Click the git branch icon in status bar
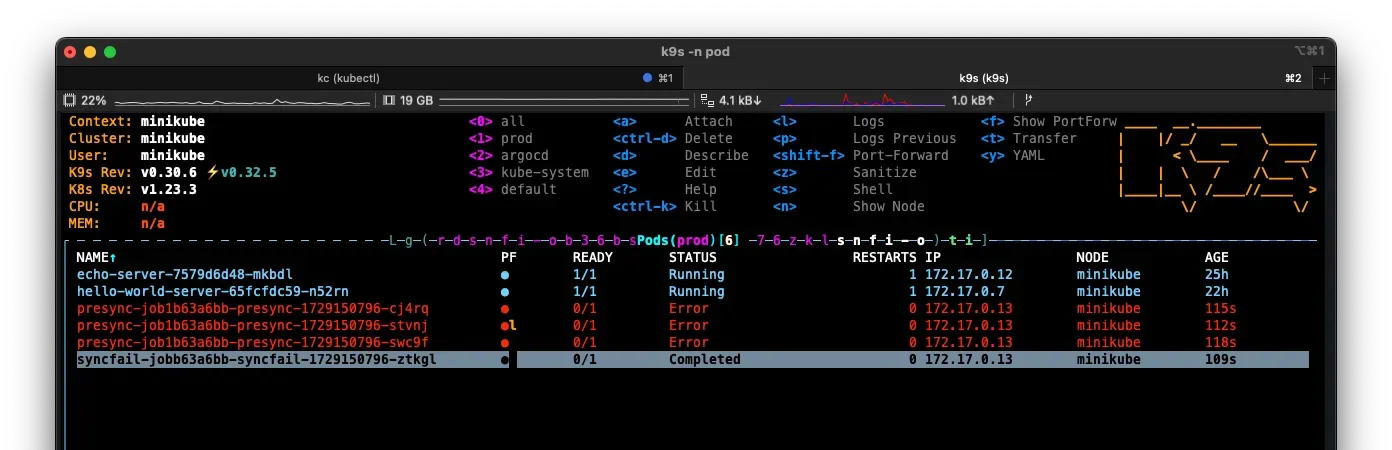This screenshot has width=1392, height=450. (1028, 101)
